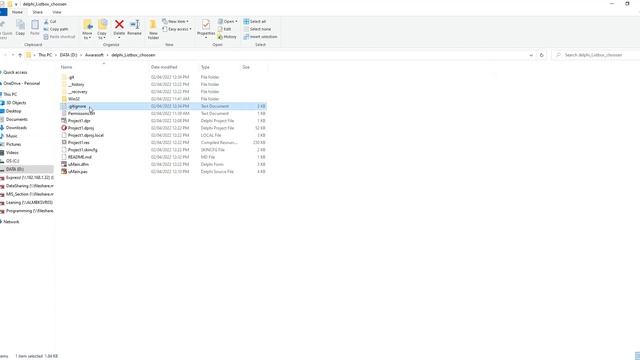Switch to the View ribbon tab
Viewport: 640px width, 360px height.
(x=57, y=12)
